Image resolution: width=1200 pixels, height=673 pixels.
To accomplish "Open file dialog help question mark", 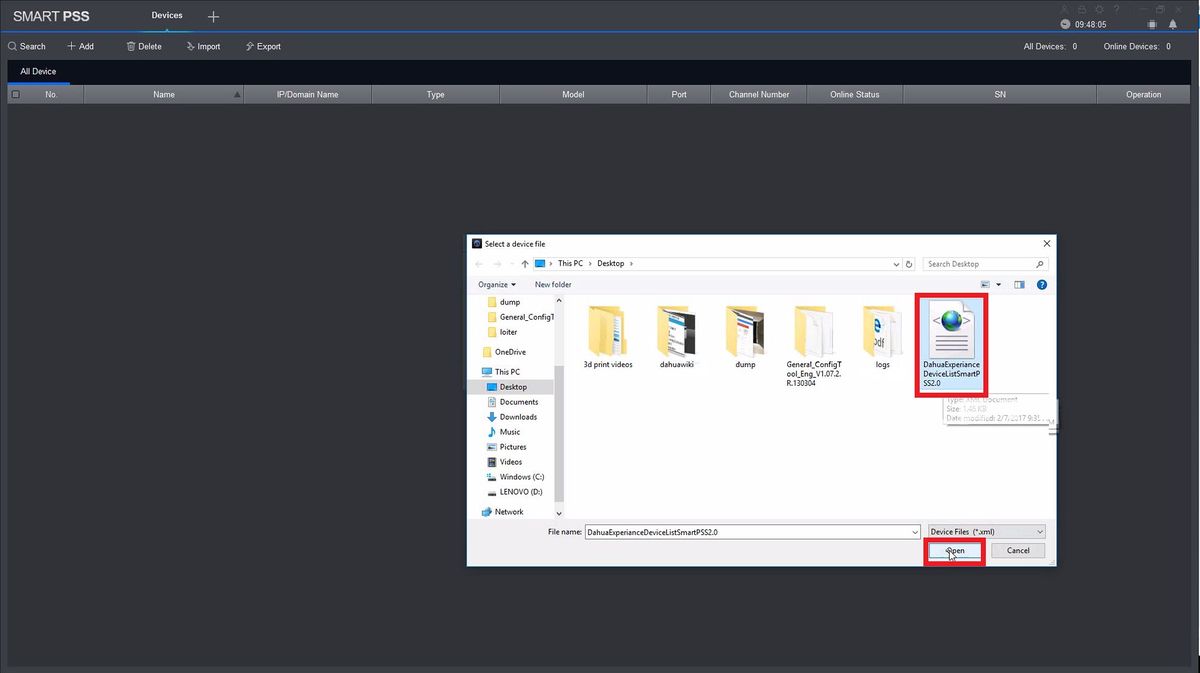I will pos(1042,285).
